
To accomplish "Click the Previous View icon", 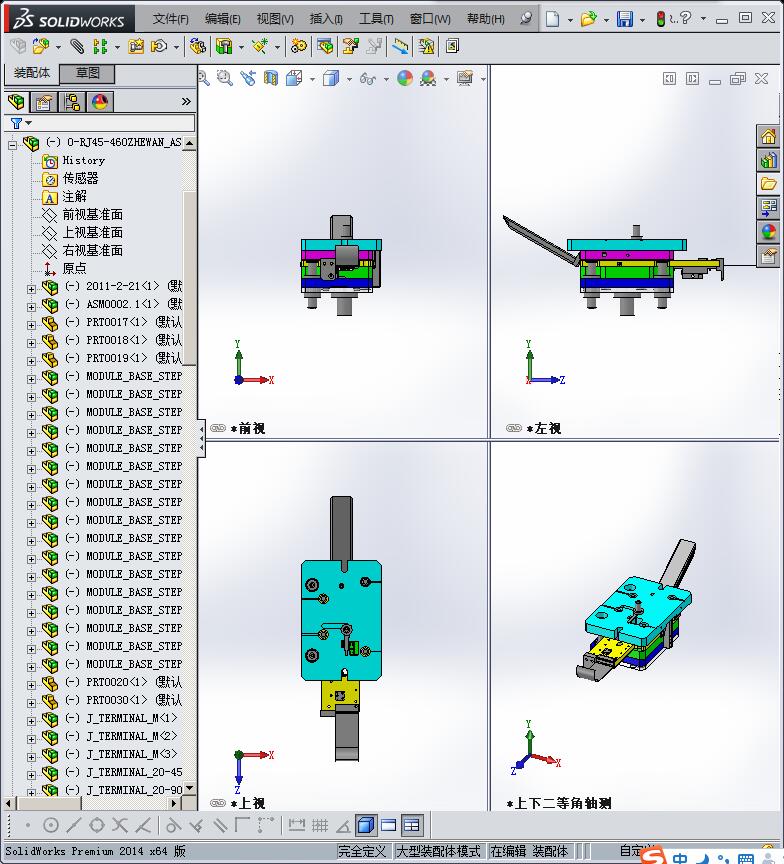I will pos(248,78).
